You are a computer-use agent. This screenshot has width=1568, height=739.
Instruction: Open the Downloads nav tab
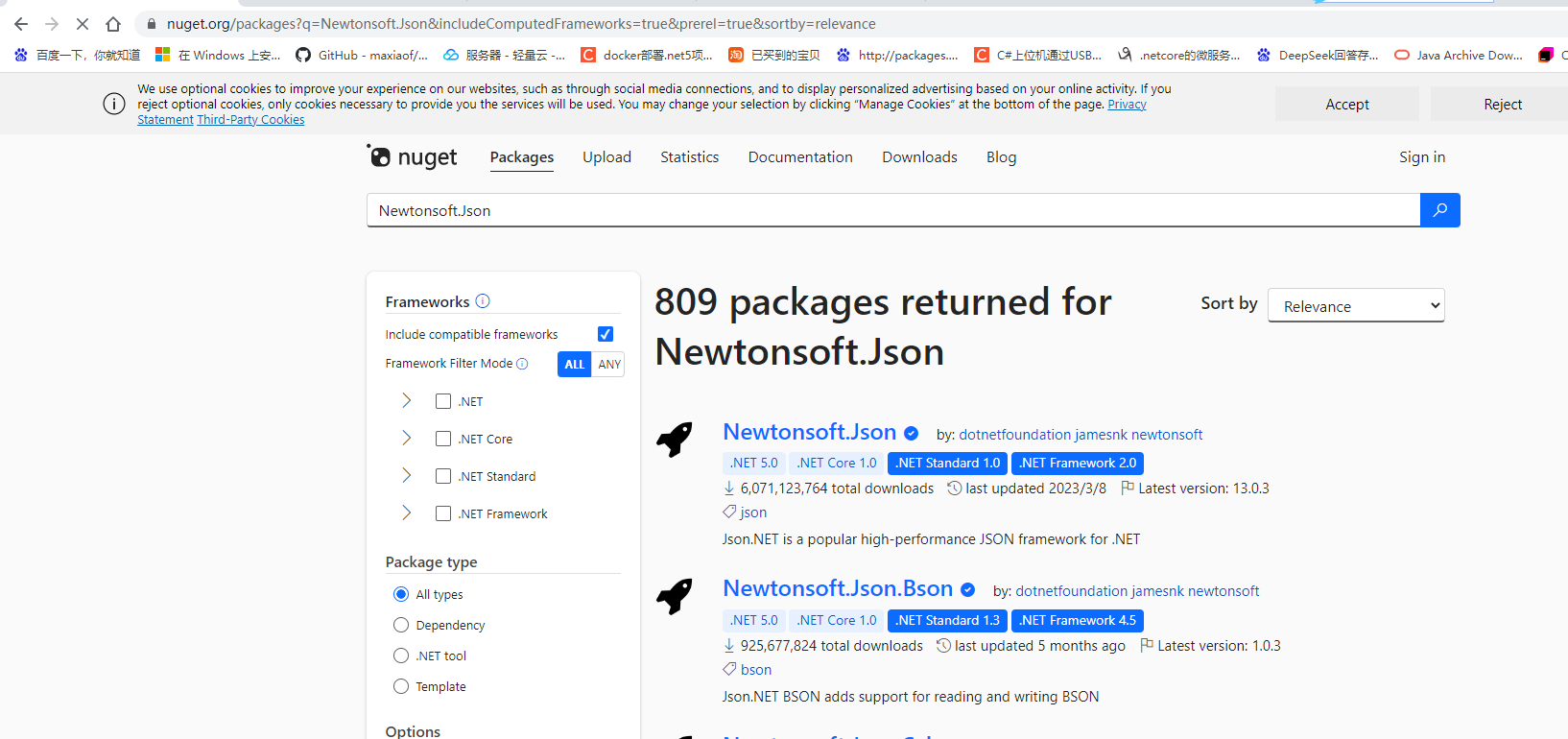919,157
